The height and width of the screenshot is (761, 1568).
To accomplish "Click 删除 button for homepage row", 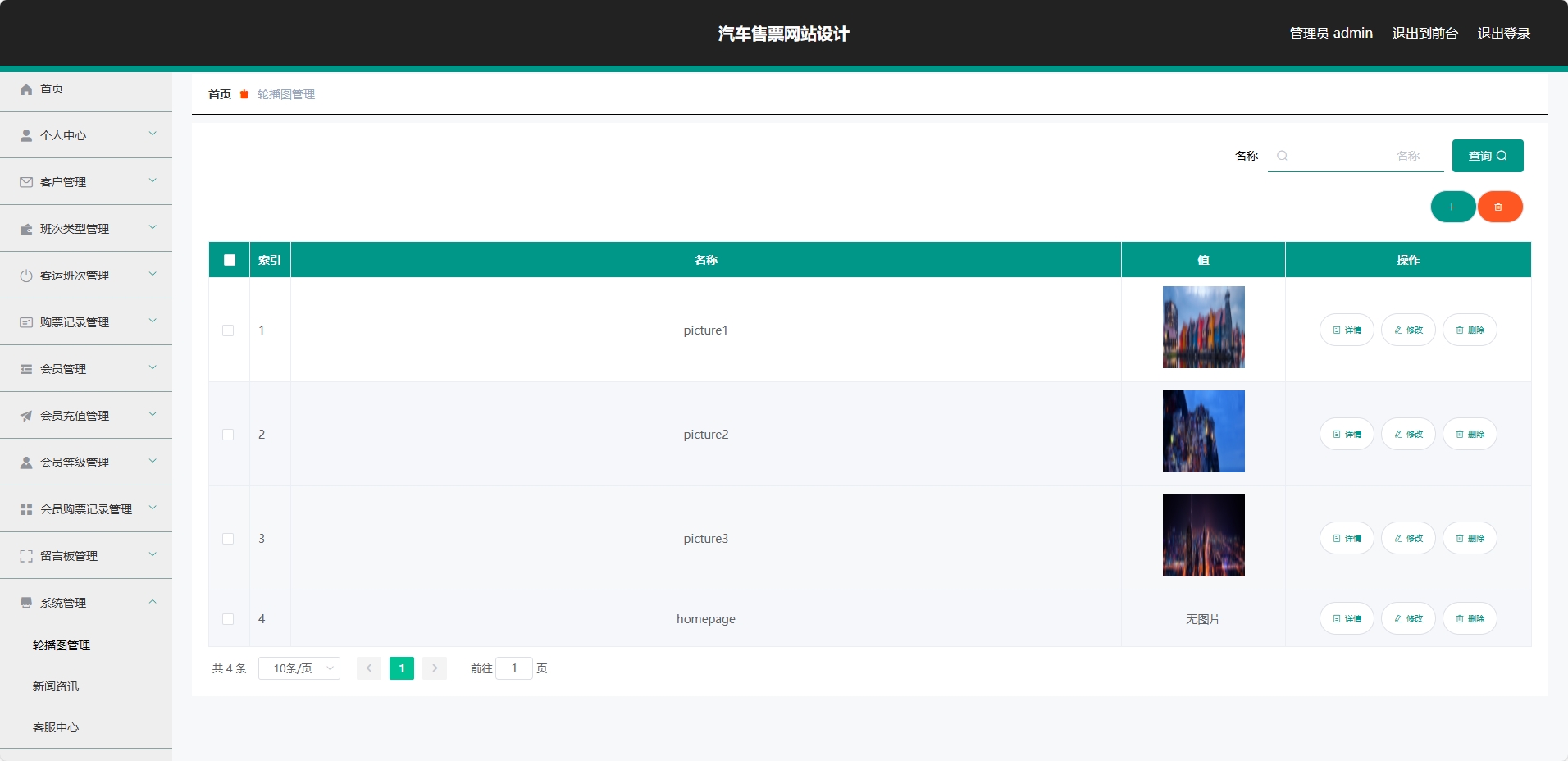I will pos(1470,618).
